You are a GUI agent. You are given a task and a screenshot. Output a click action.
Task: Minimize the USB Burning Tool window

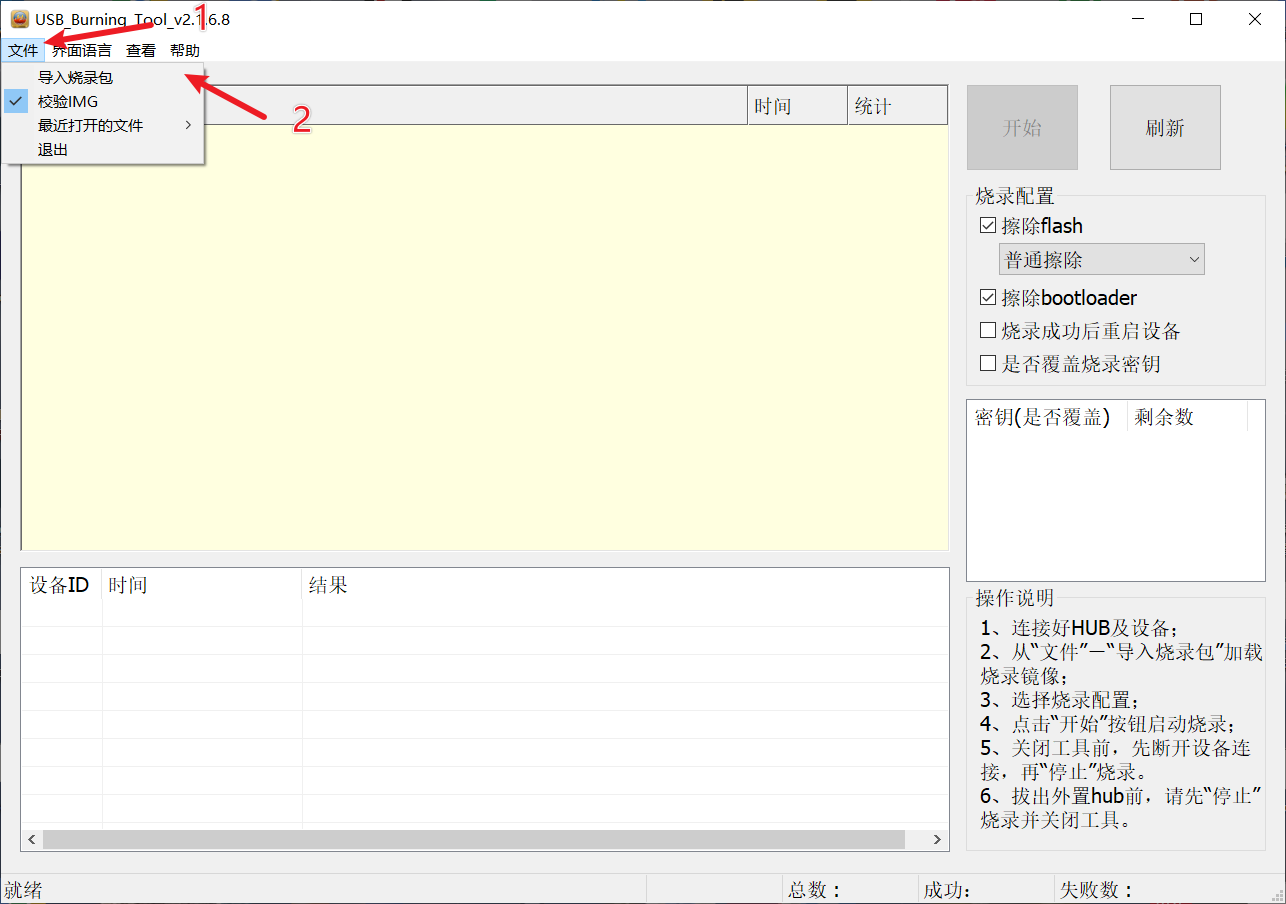coord(1138,19)
